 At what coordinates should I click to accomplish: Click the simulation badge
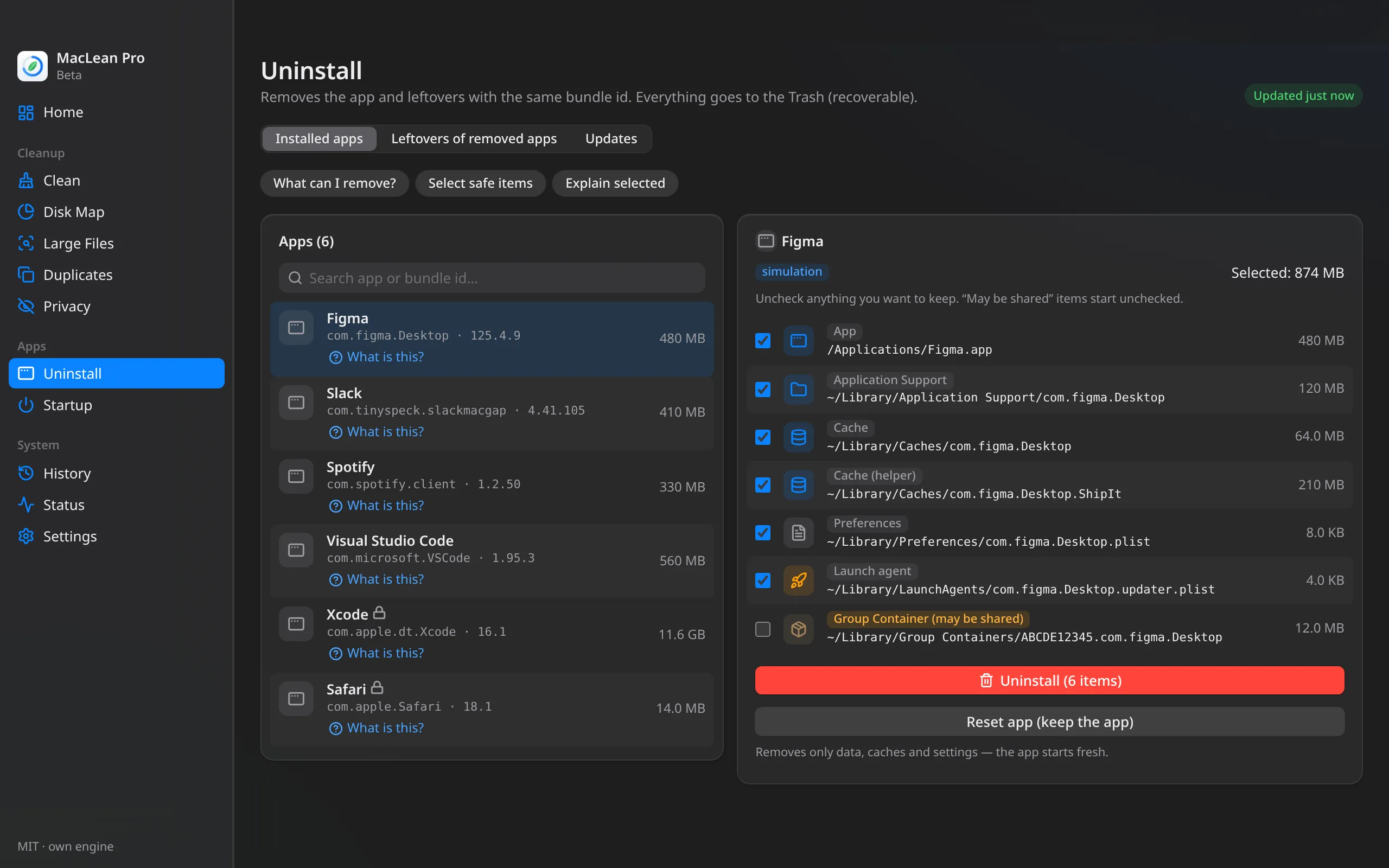(792, 272)
